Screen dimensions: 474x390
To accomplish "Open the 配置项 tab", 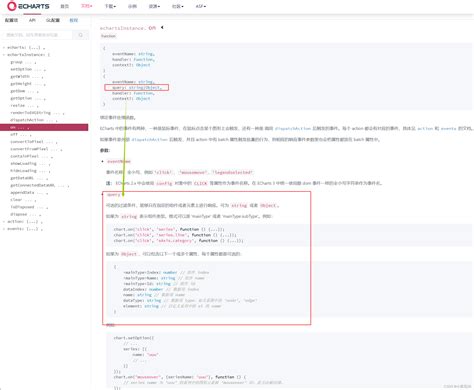I will (11, 20).
